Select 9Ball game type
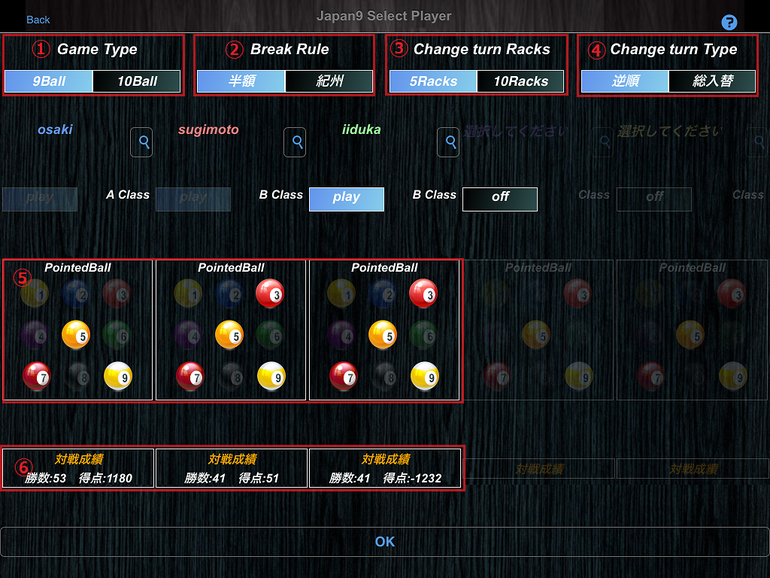Viewport: 770px width, 578px height. click(x=49, y=81)
